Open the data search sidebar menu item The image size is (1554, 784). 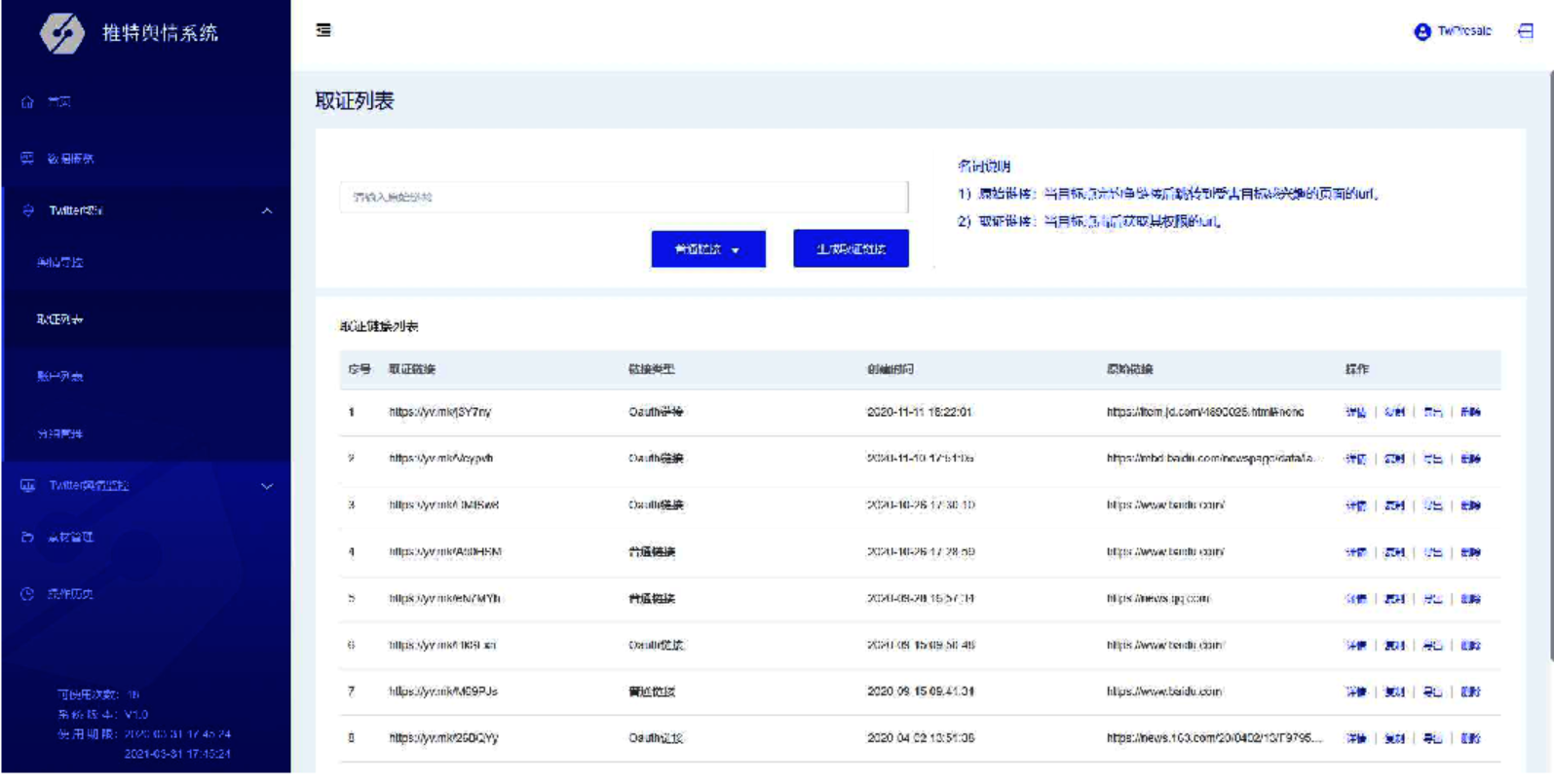(71, 158)
